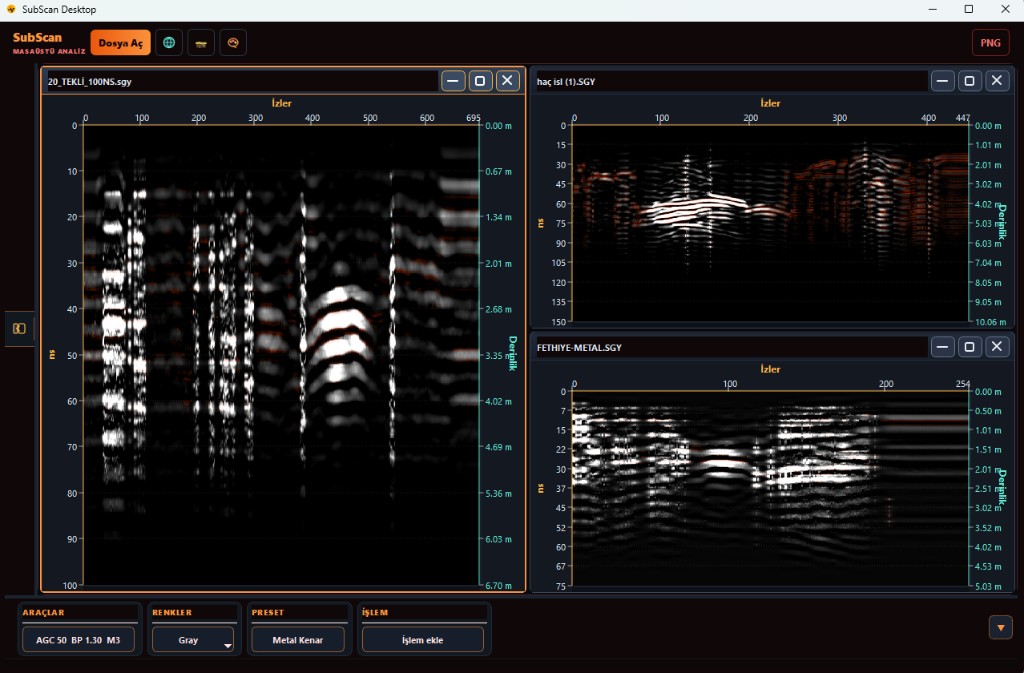Click the Metal Kenar preset button

point(298,640)
